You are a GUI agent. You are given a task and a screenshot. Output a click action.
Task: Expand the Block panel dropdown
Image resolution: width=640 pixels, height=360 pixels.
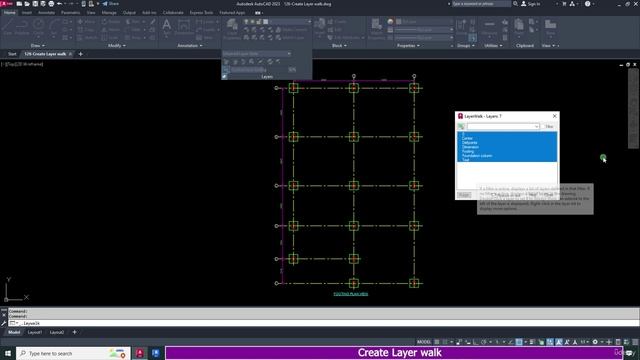click(339, 46)
